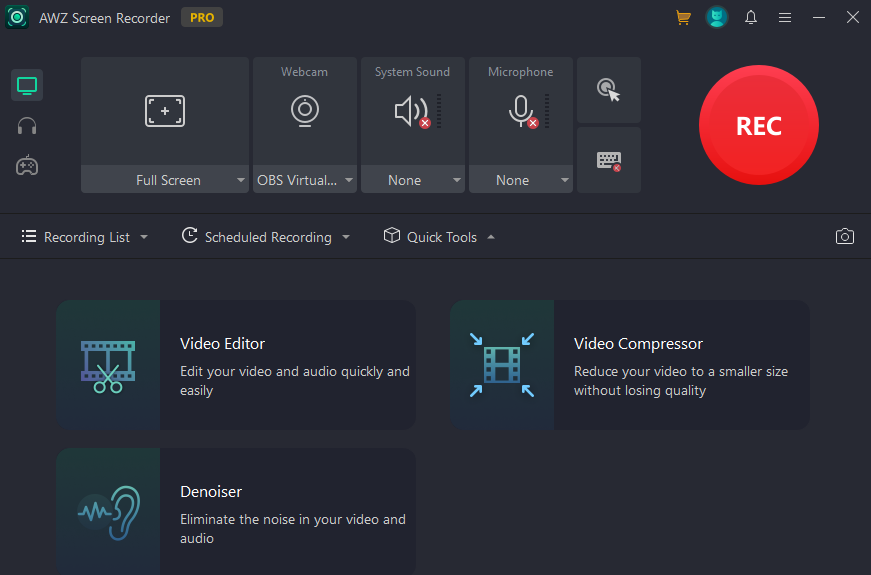Click the Denoiser ear waveform icon
Viewport: 871px width, 575px height.
[x=109, y=513]
